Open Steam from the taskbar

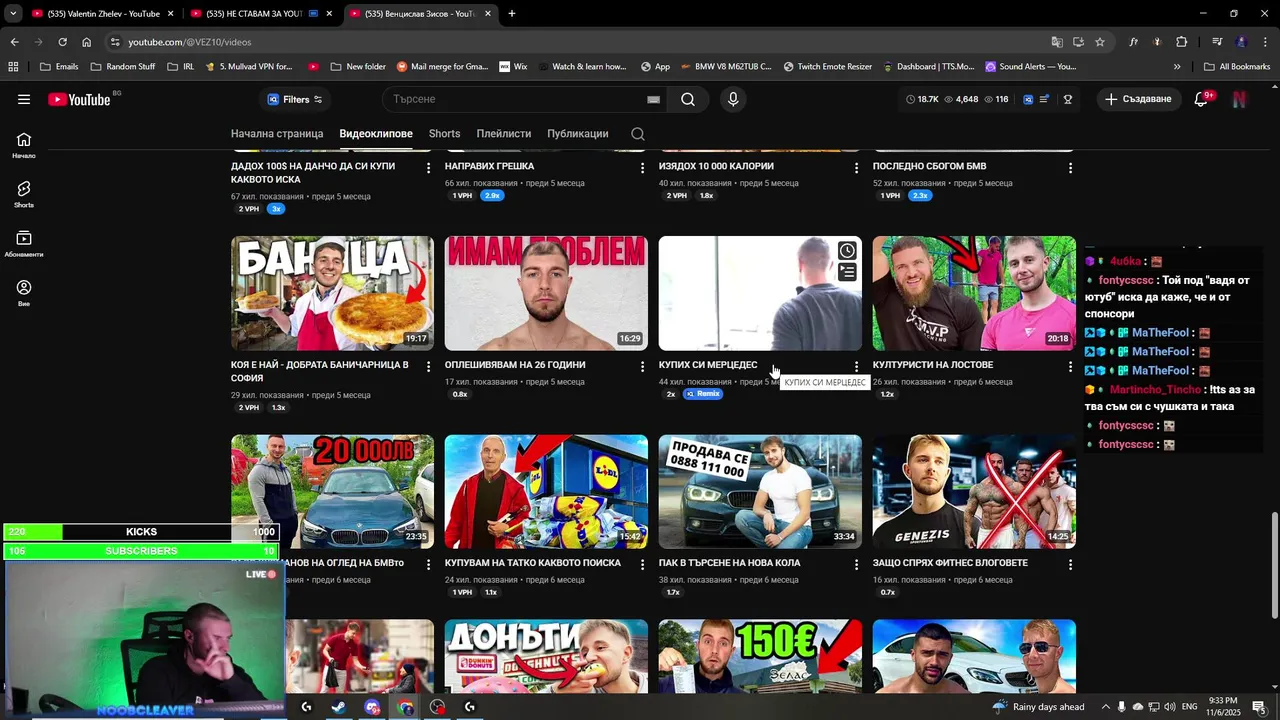click(339, 707)
